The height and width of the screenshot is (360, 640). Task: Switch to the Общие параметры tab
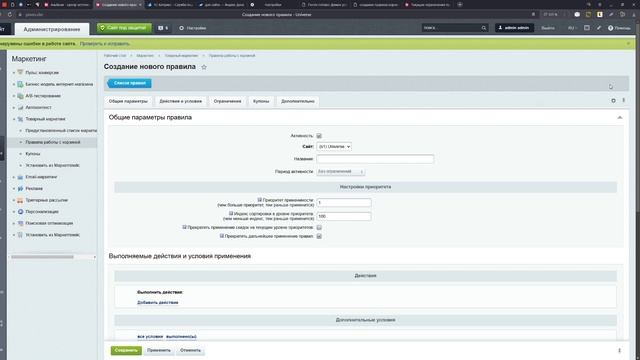click(128, 101)
